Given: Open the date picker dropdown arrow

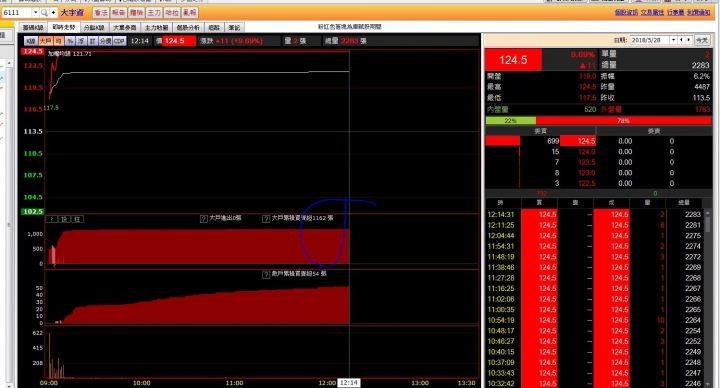Looking at the screenshot, I should click(x=674, y=40).
